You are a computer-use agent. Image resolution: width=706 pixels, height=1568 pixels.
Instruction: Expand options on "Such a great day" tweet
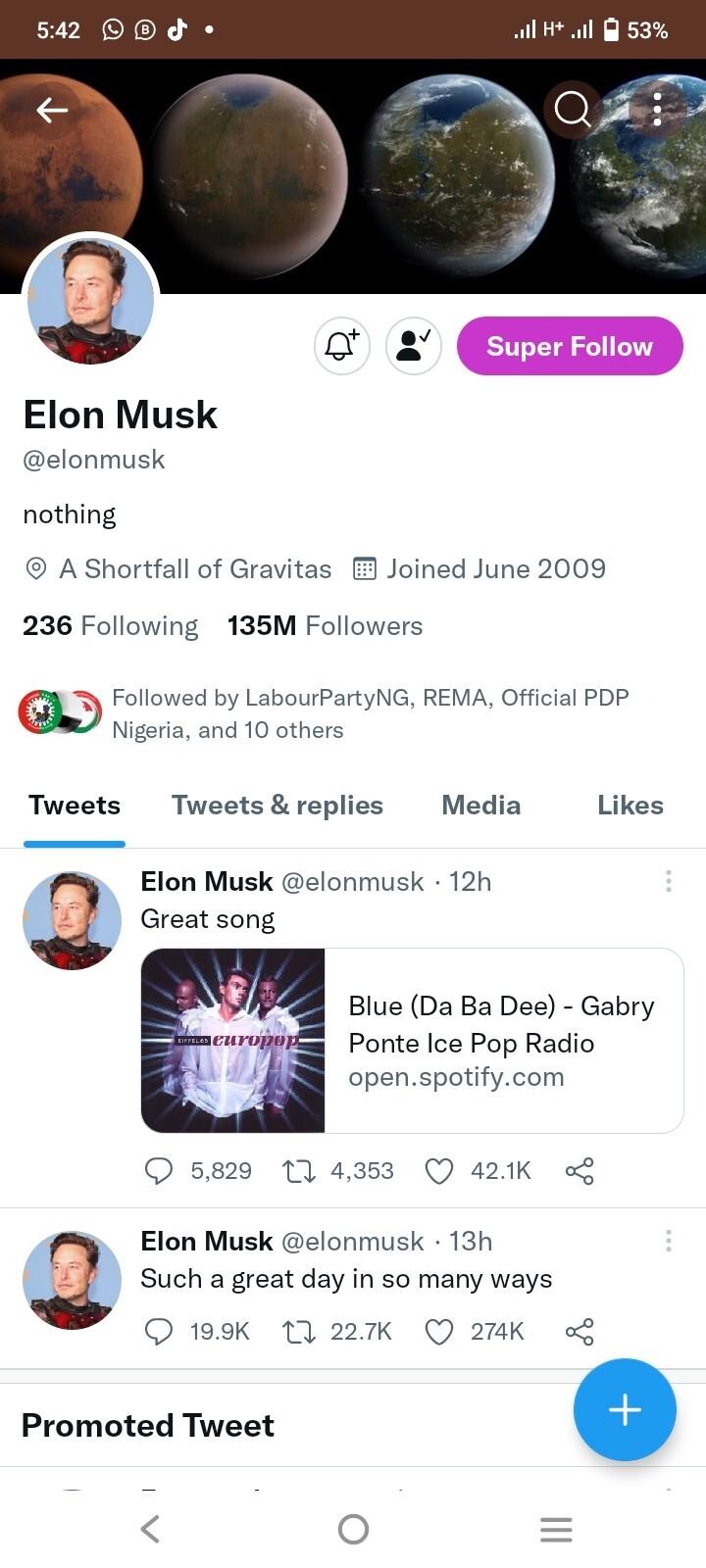(x=668, y=1241)
